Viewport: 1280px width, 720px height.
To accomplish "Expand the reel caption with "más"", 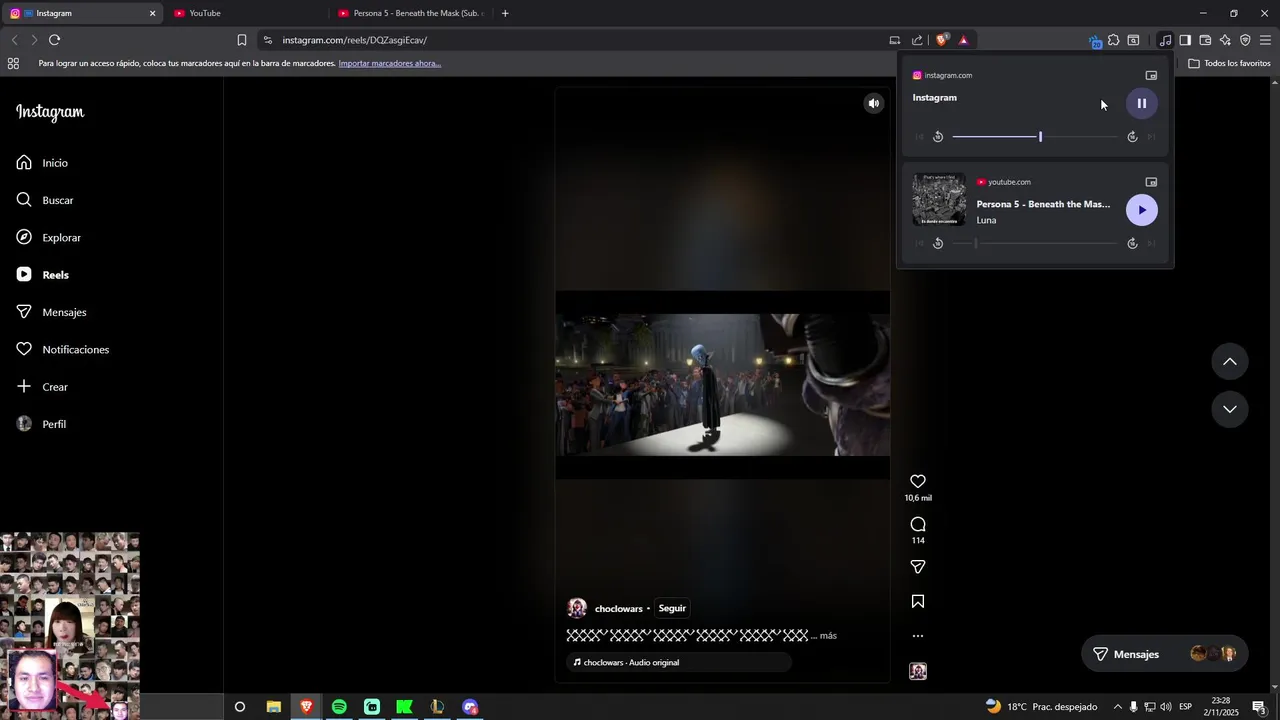I will pos(828,636).
